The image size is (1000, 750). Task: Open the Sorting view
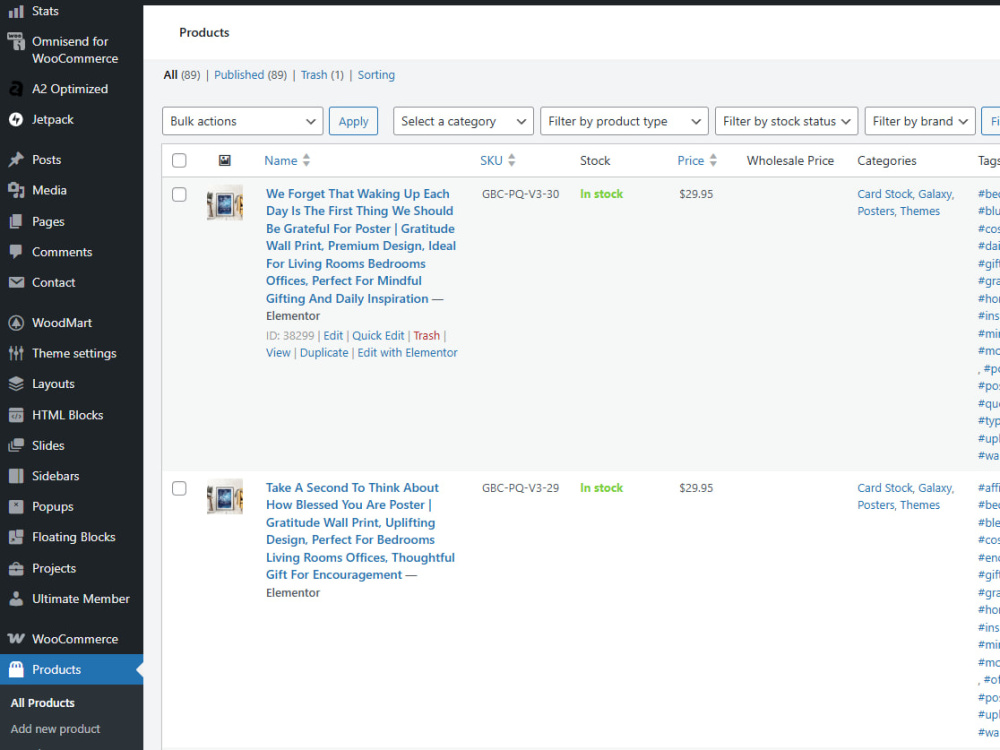click(376, 74)
